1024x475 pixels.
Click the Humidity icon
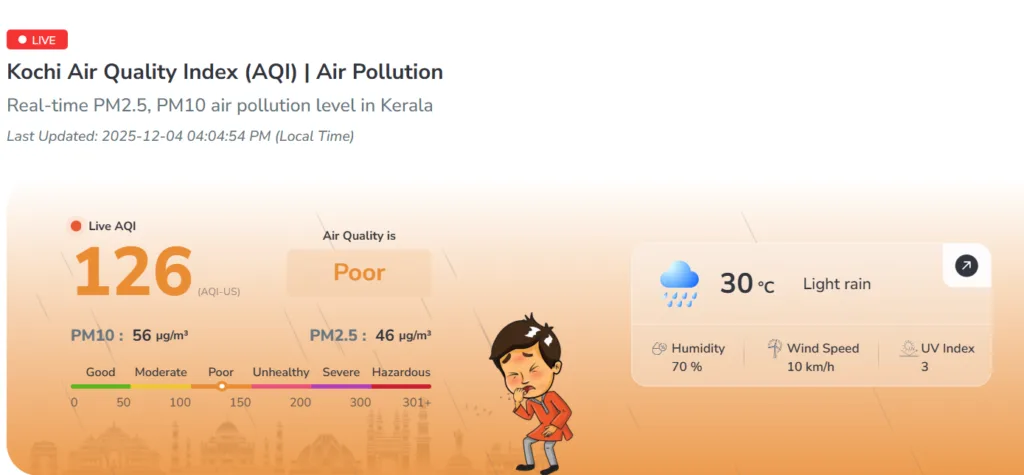point(658,349)
